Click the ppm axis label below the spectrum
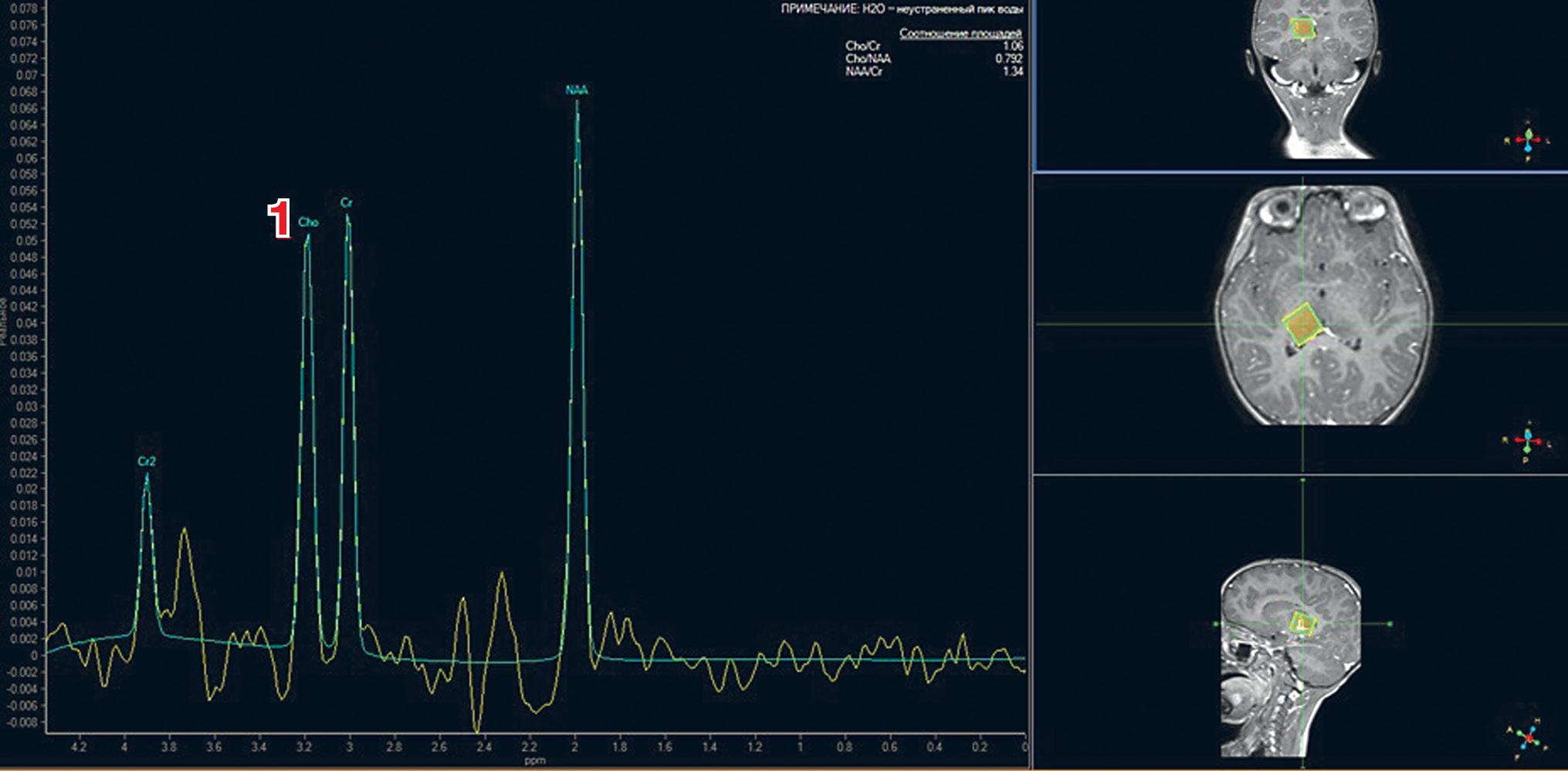 (535, 761)
